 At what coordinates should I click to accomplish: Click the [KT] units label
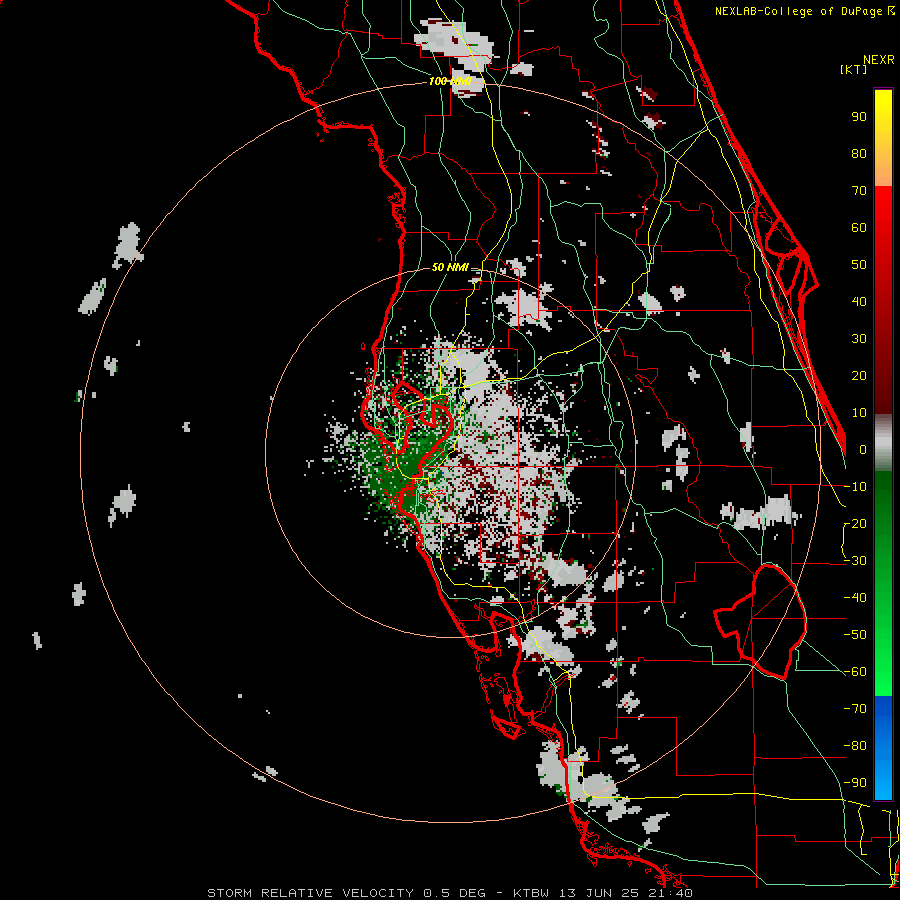point(854,69)
